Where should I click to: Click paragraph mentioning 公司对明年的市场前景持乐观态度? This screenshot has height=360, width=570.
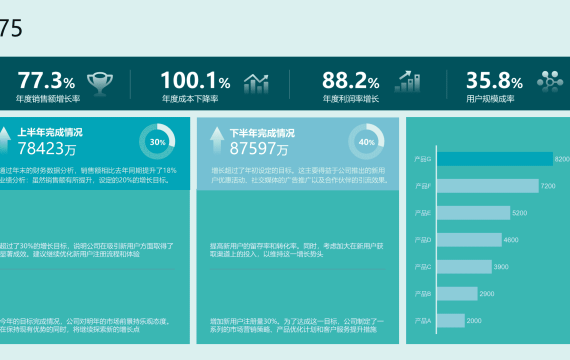point(85,325)
